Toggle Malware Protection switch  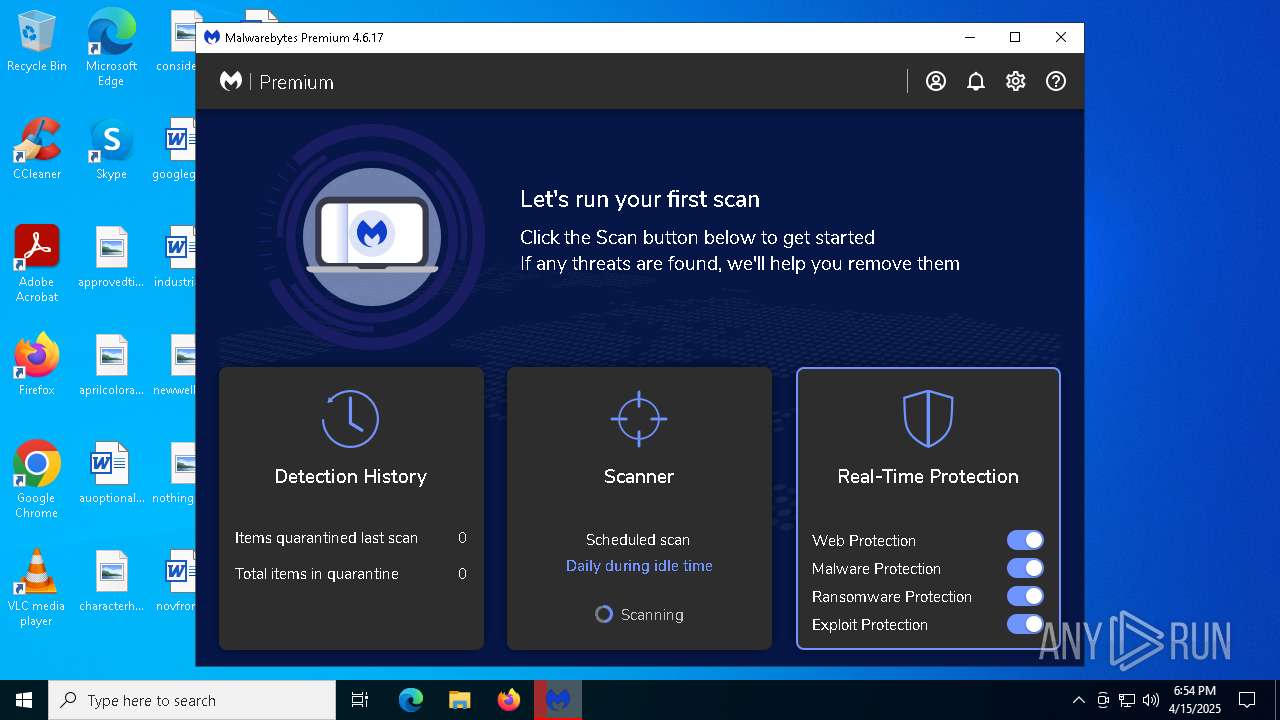pos(1025,568)
